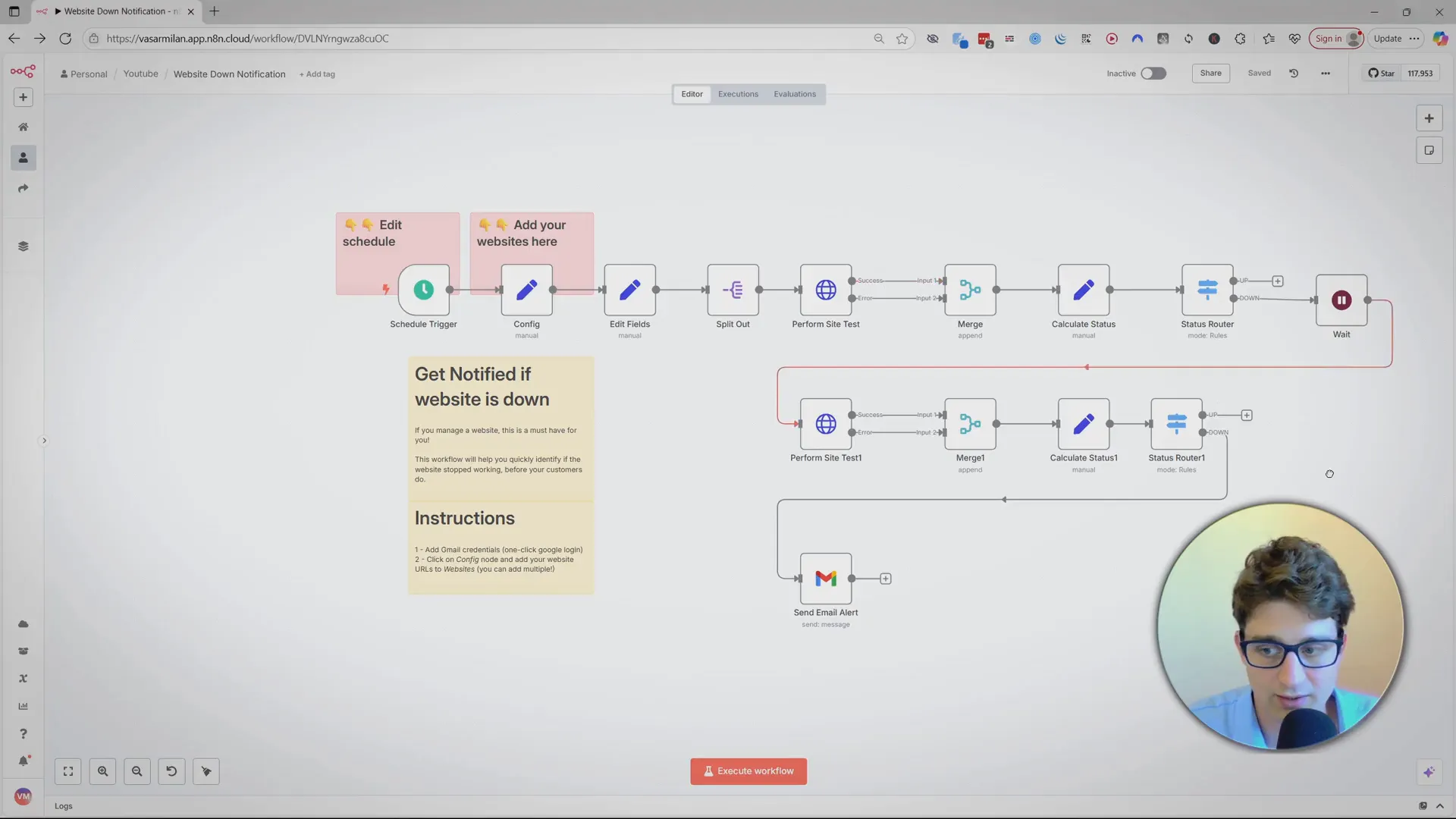Open the AI assistant sparkle button
The image size is (1456, 819).
1429,772
